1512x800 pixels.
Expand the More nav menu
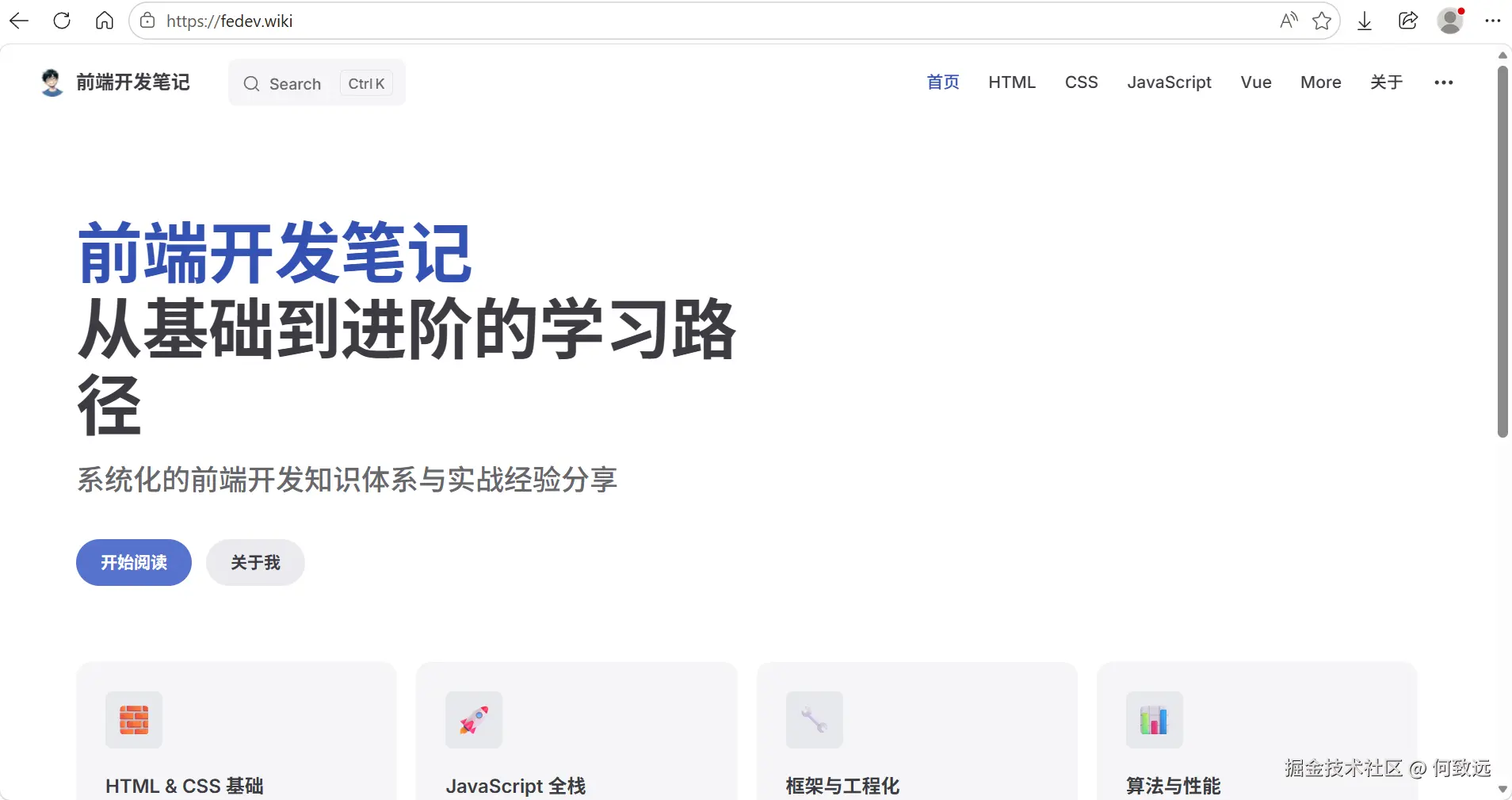tap(1320, 82)
